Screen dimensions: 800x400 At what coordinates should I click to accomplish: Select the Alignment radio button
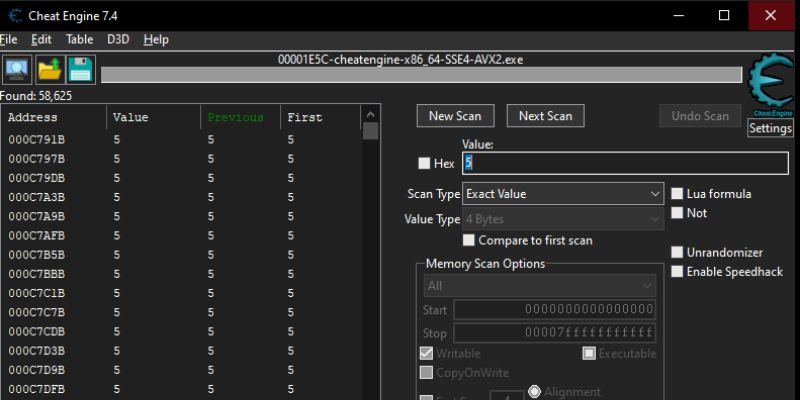pos(534,392)
